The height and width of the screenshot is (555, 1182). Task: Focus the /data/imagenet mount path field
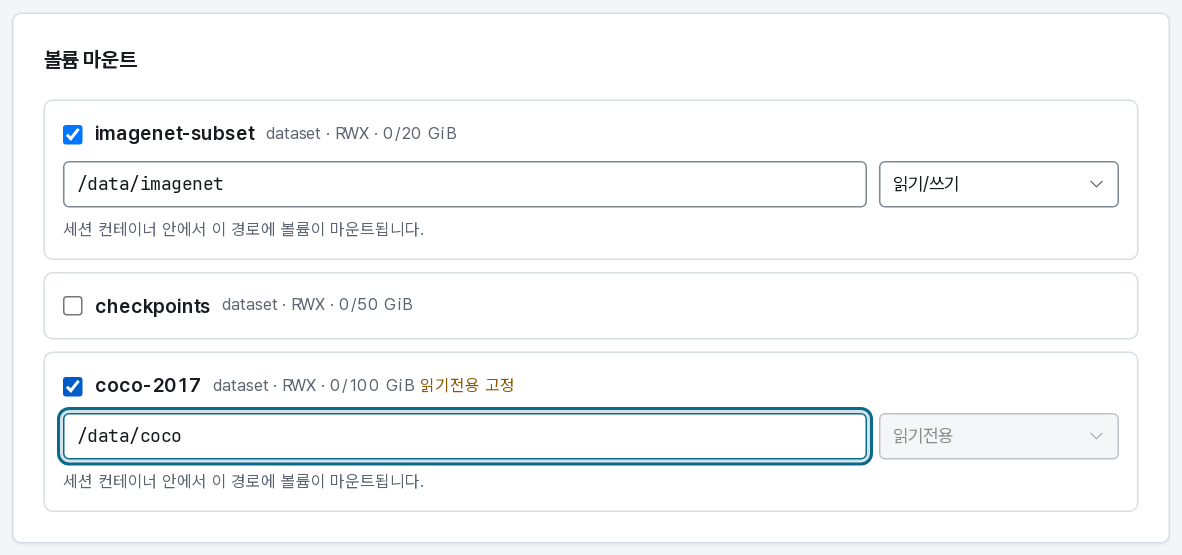[x=464, y=184]
